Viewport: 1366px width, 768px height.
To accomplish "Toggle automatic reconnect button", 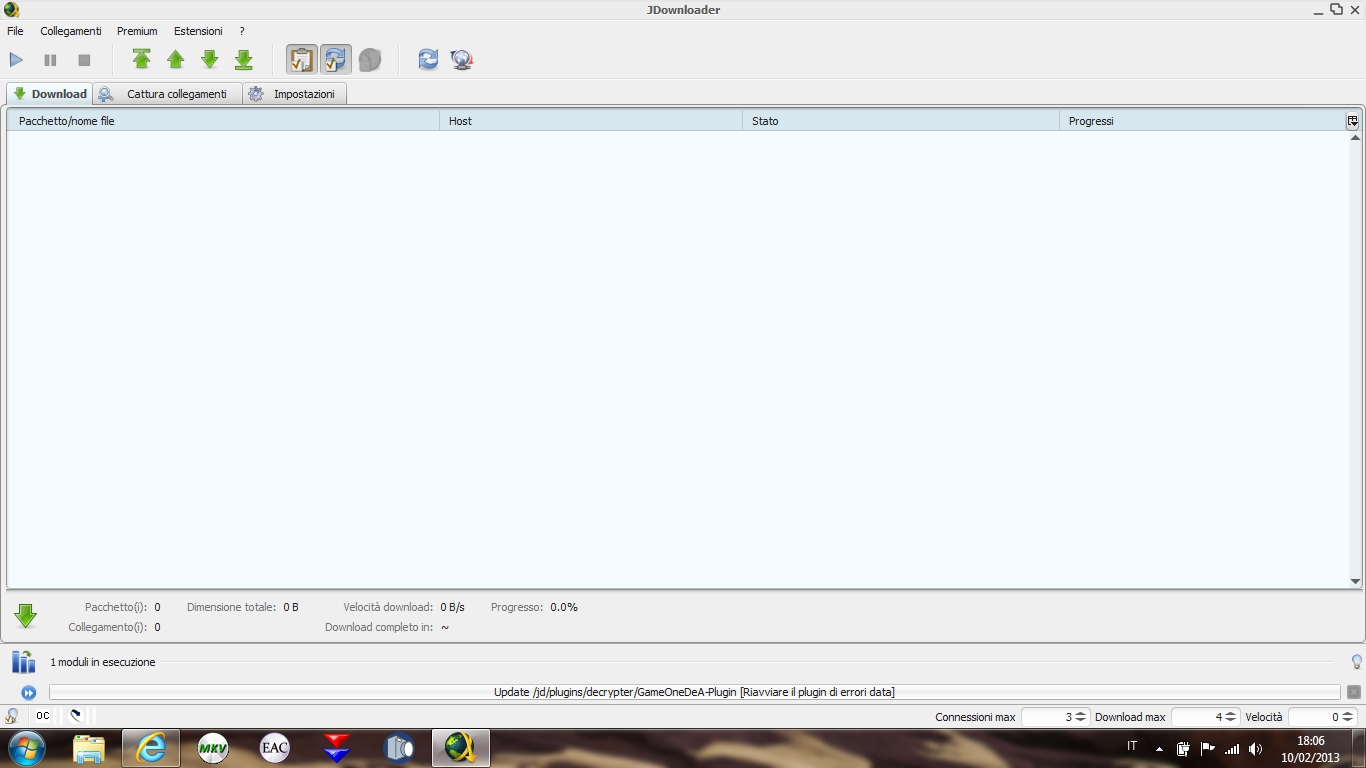I will [x=335, y=60].
